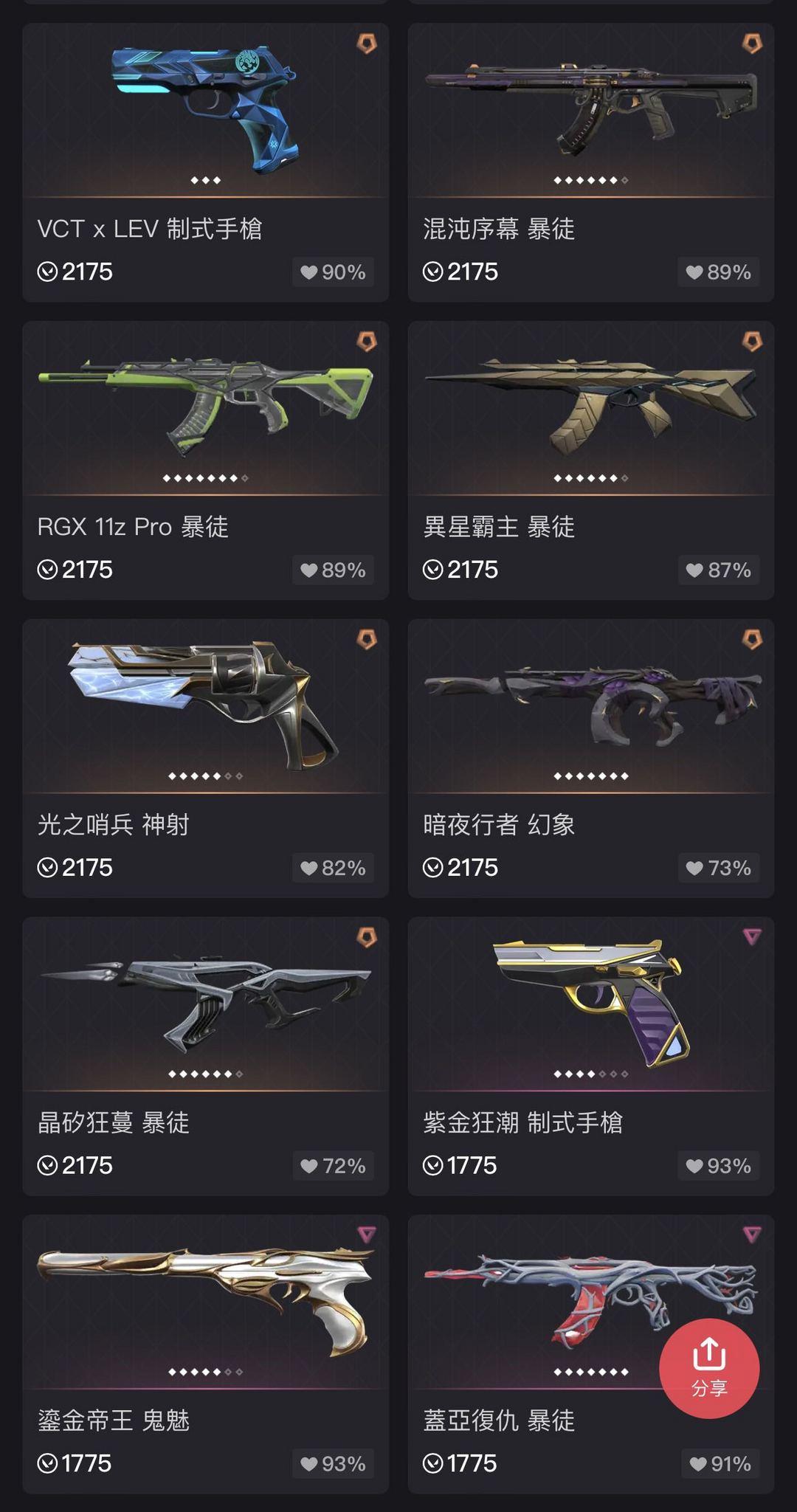Open the 異星霸主 暴徒 skin title
This screenshot has width=797, height=1512.
(x=499, y=527)
